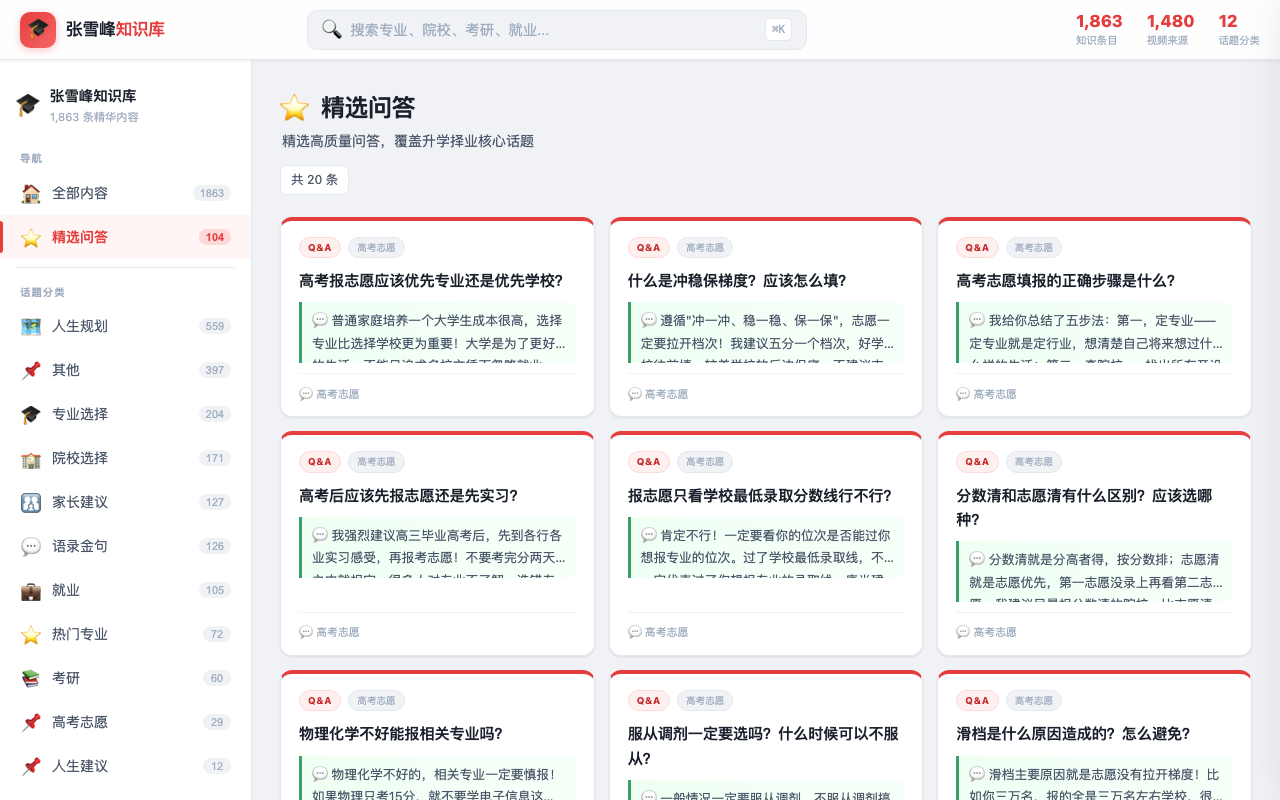Image resolution: width=1280 pixels, height=800 pixels.
Task: Select 精选问答 in the sidebar navigation
Action: 125,237
